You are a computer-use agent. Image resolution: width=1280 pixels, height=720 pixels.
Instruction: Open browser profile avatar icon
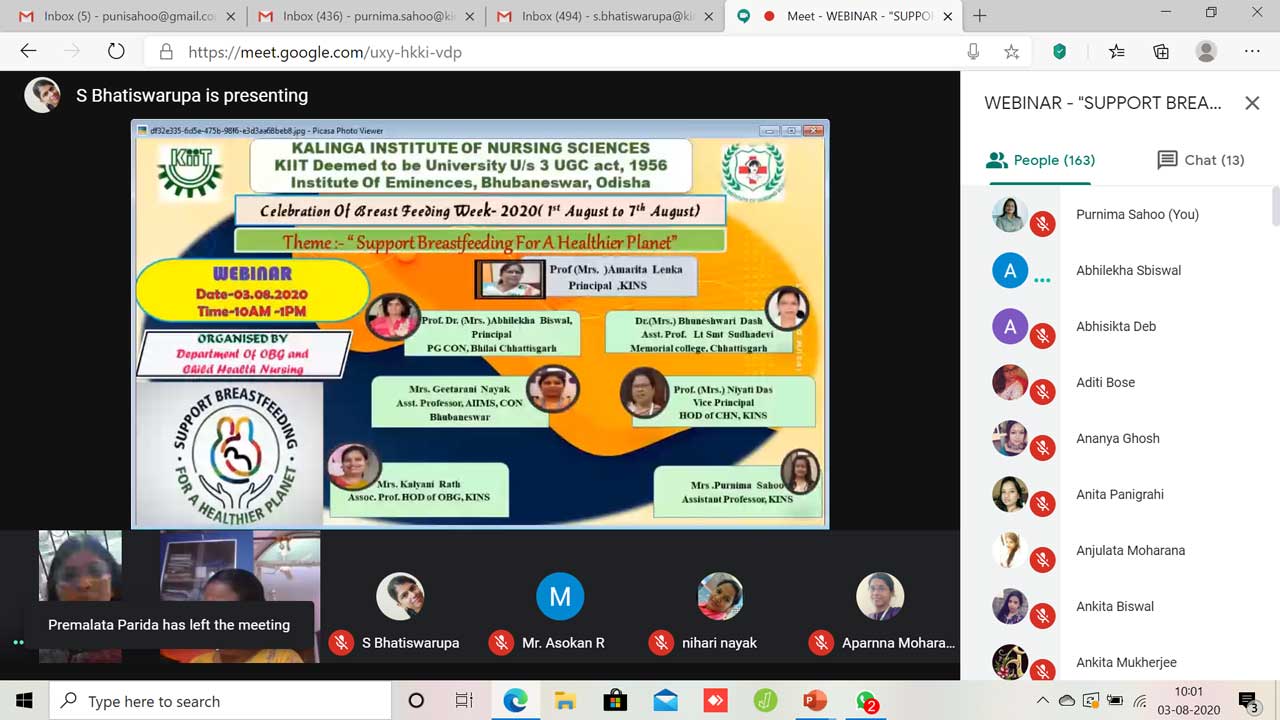1206,52
